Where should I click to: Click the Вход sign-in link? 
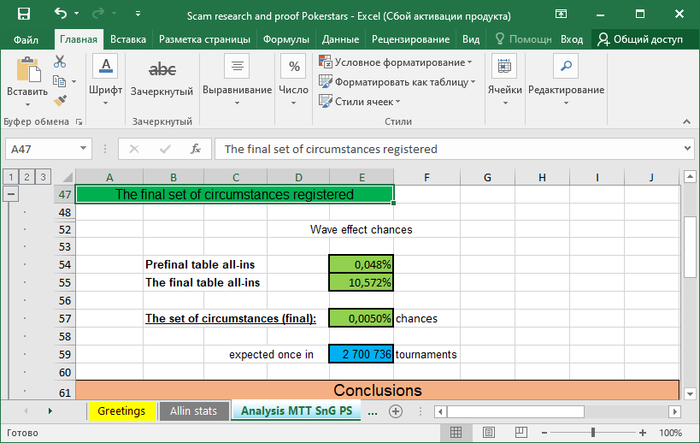pos(572,40)
